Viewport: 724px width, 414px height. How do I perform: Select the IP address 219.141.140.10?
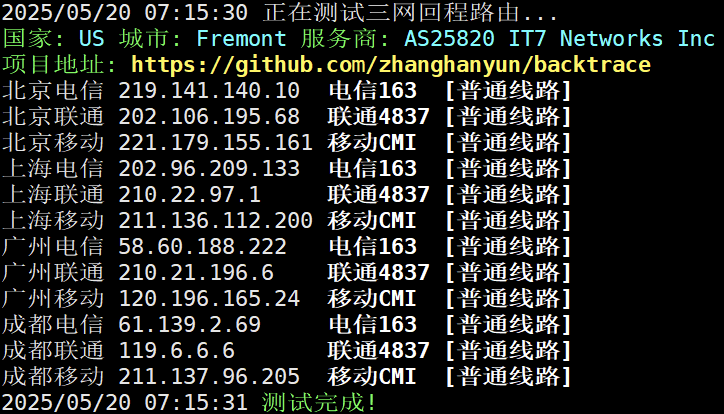209,90
